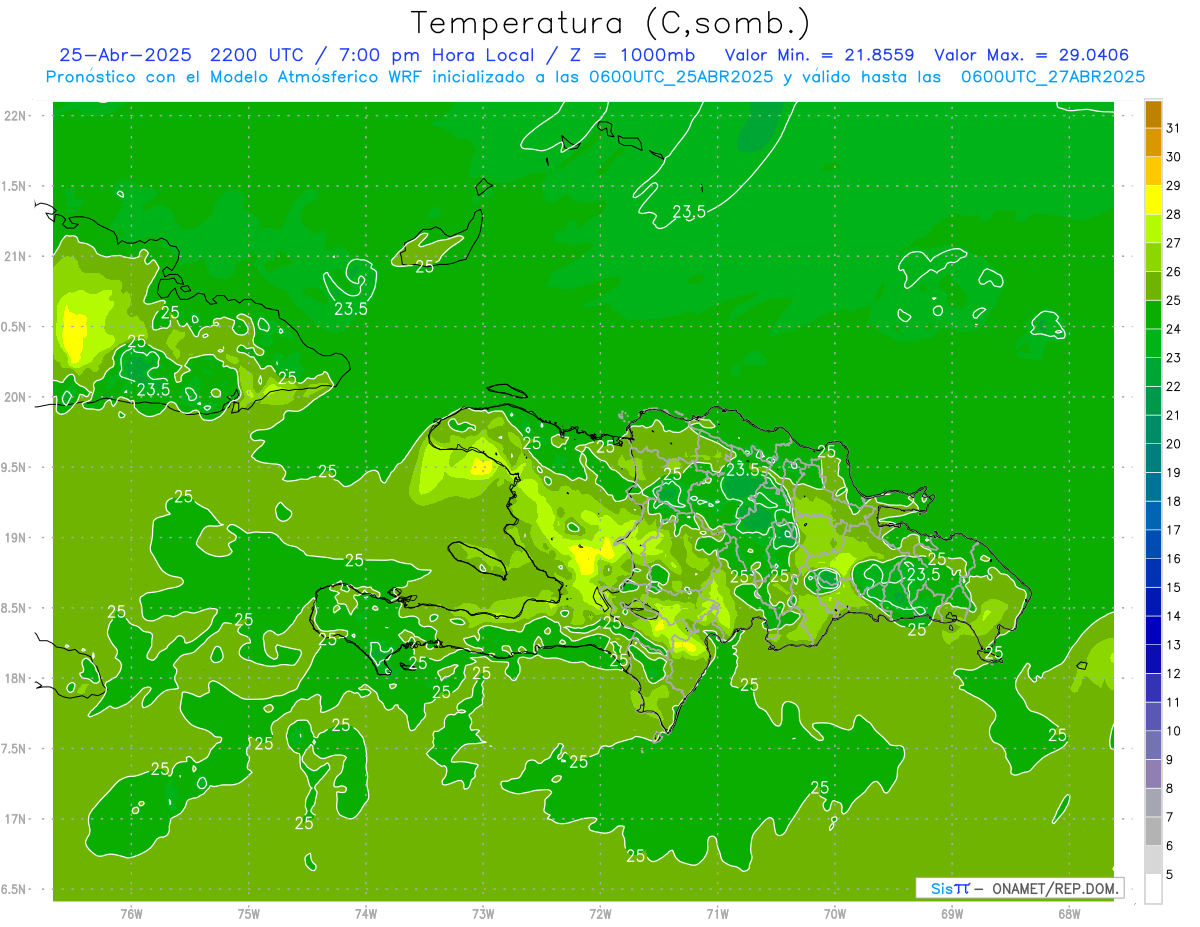Image resolution: width=1200 pixels, height=927 pixels.
Task: Click the longitude axis label '71W'
Action: [717, 914]
